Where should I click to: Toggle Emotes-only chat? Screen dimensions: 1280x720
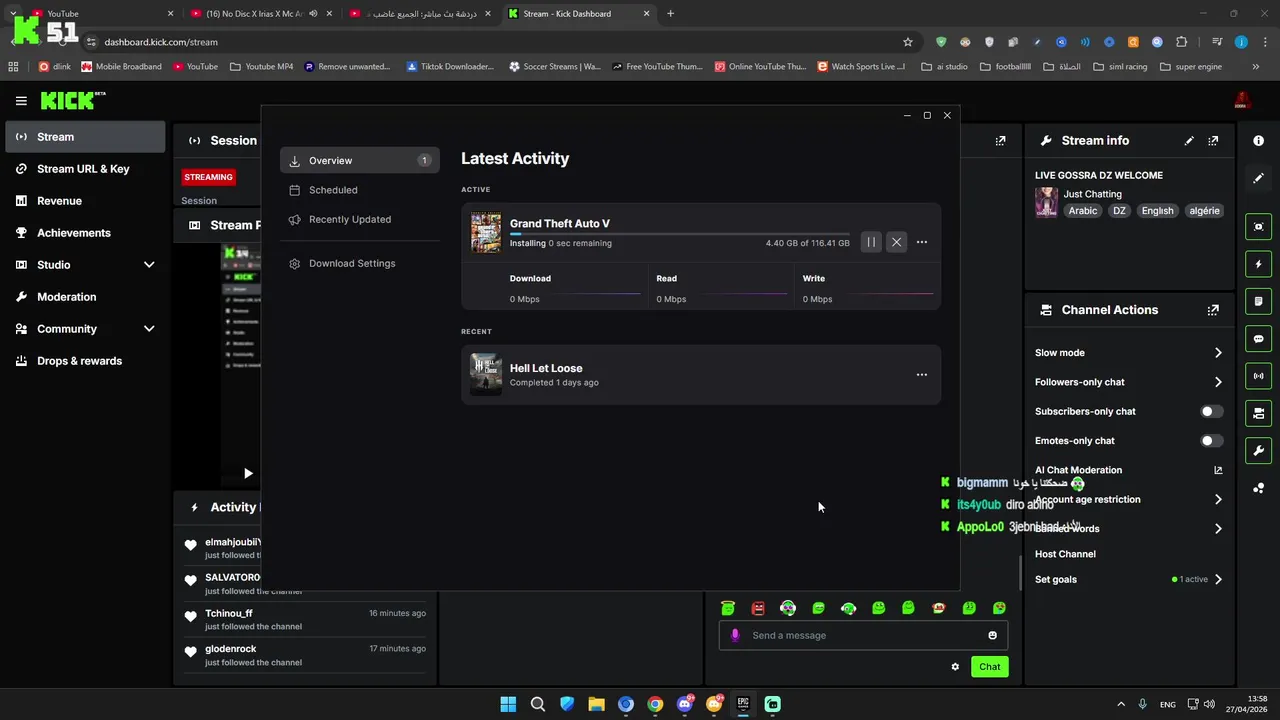(x=1211, y=441)
